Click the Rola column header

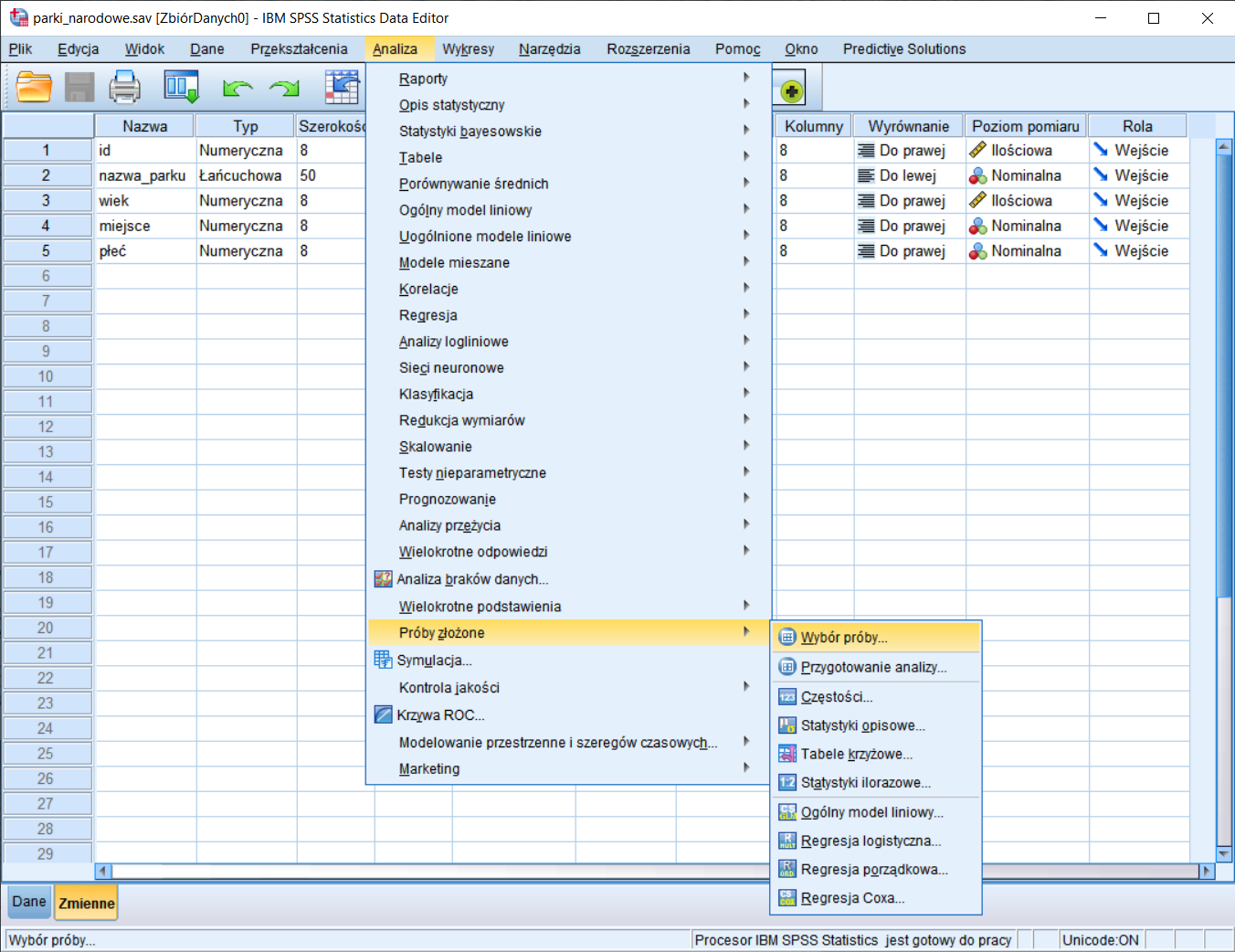coord(1137,126)
